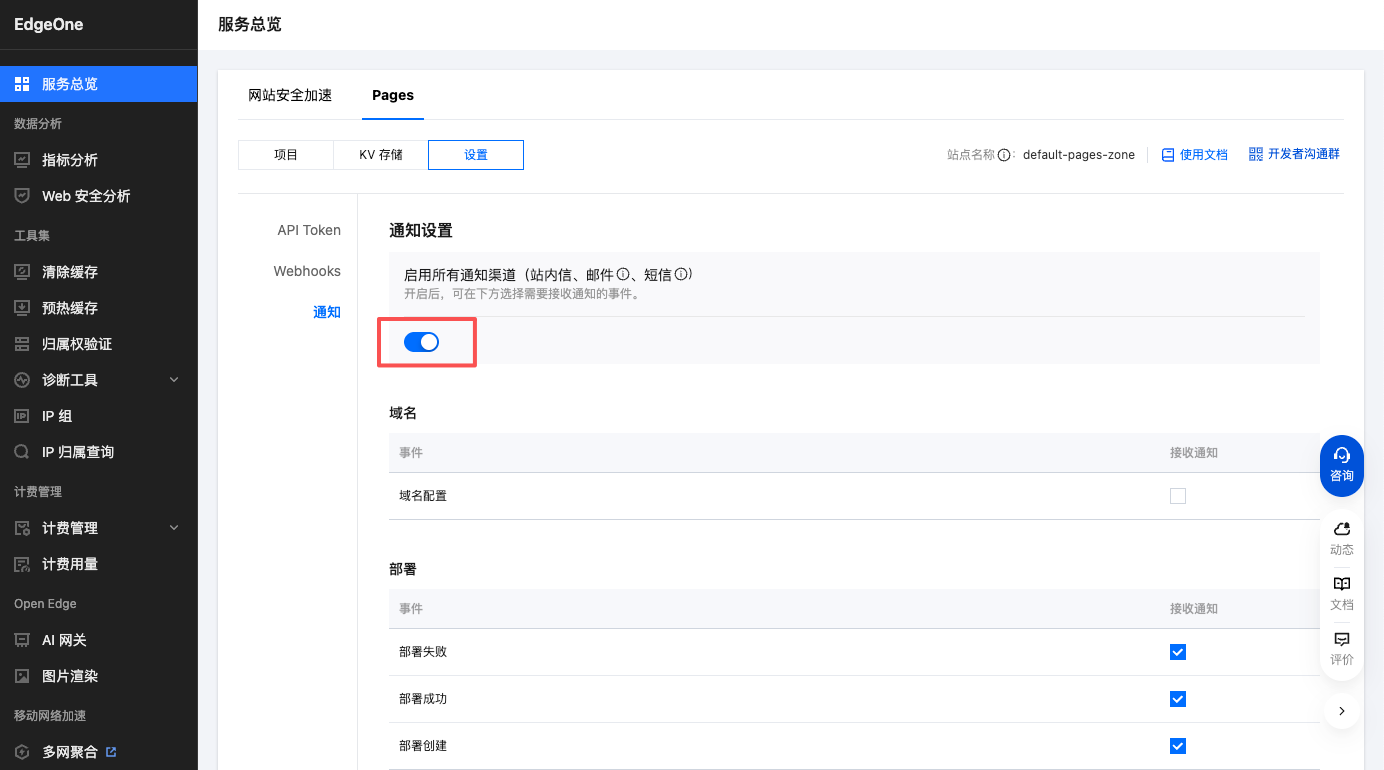Click the info icon beside 站点名称
This screenshot has height=770, width=1384.
click(x=1004, y=155)
